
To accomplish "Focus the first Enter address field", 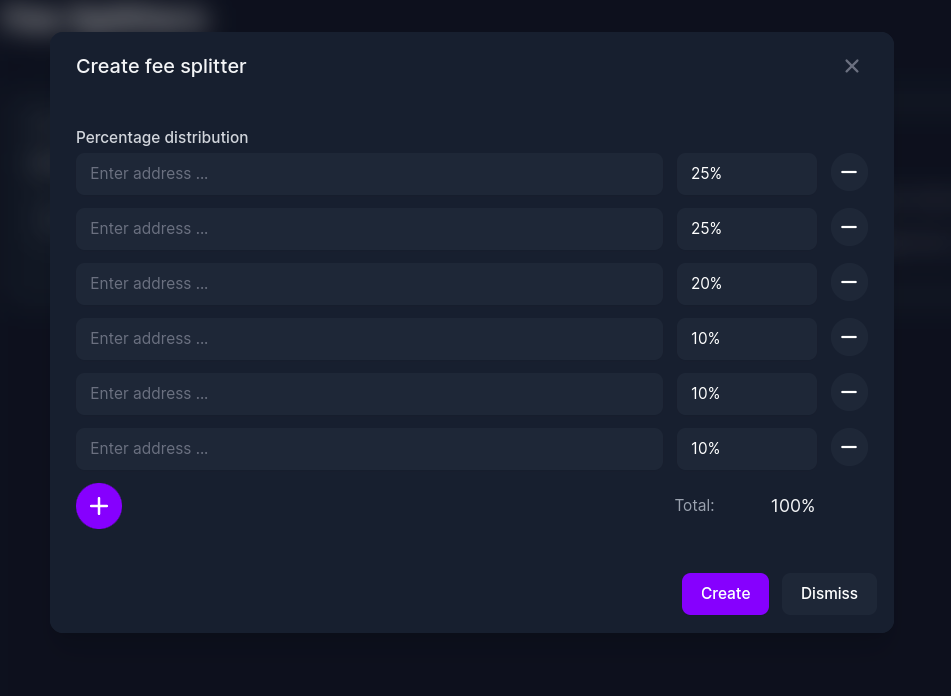I will tap(369, 174).
